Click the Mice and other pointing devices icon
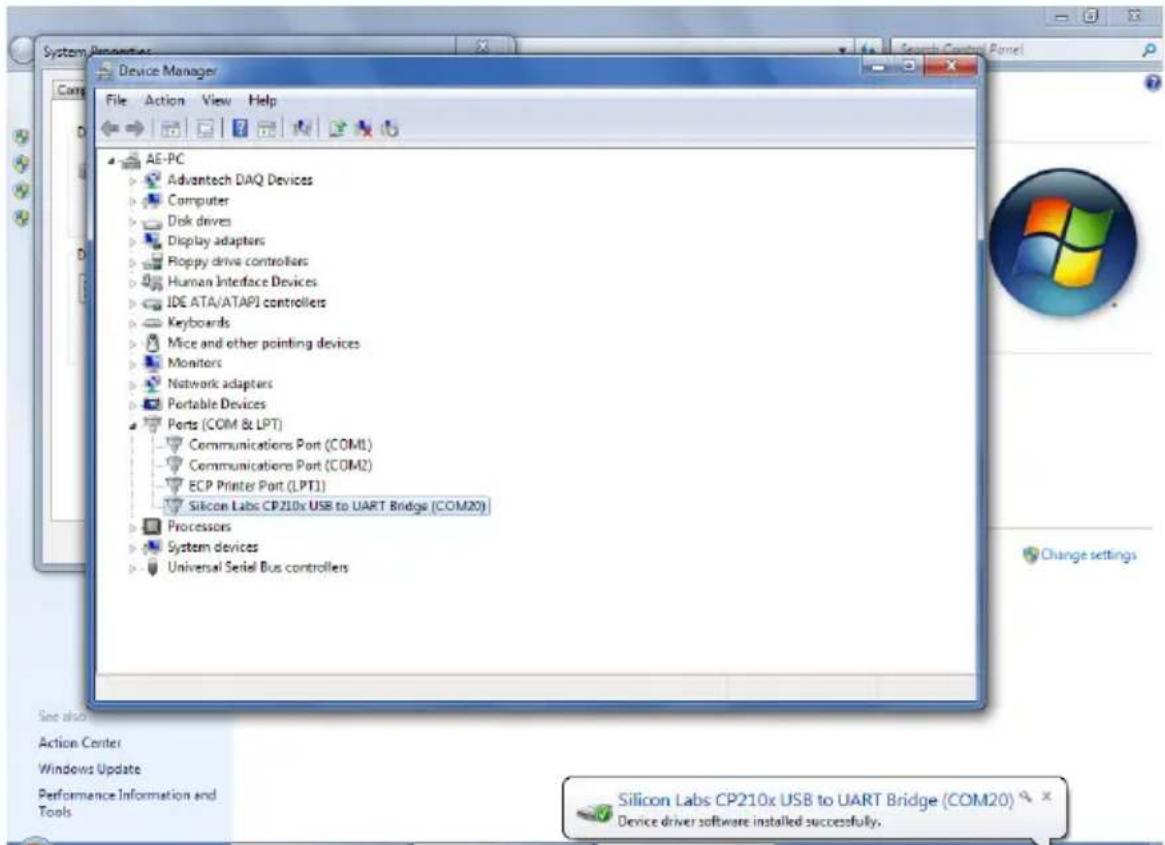This screenshot has height=845, width=1165. (x=152, y=343)
